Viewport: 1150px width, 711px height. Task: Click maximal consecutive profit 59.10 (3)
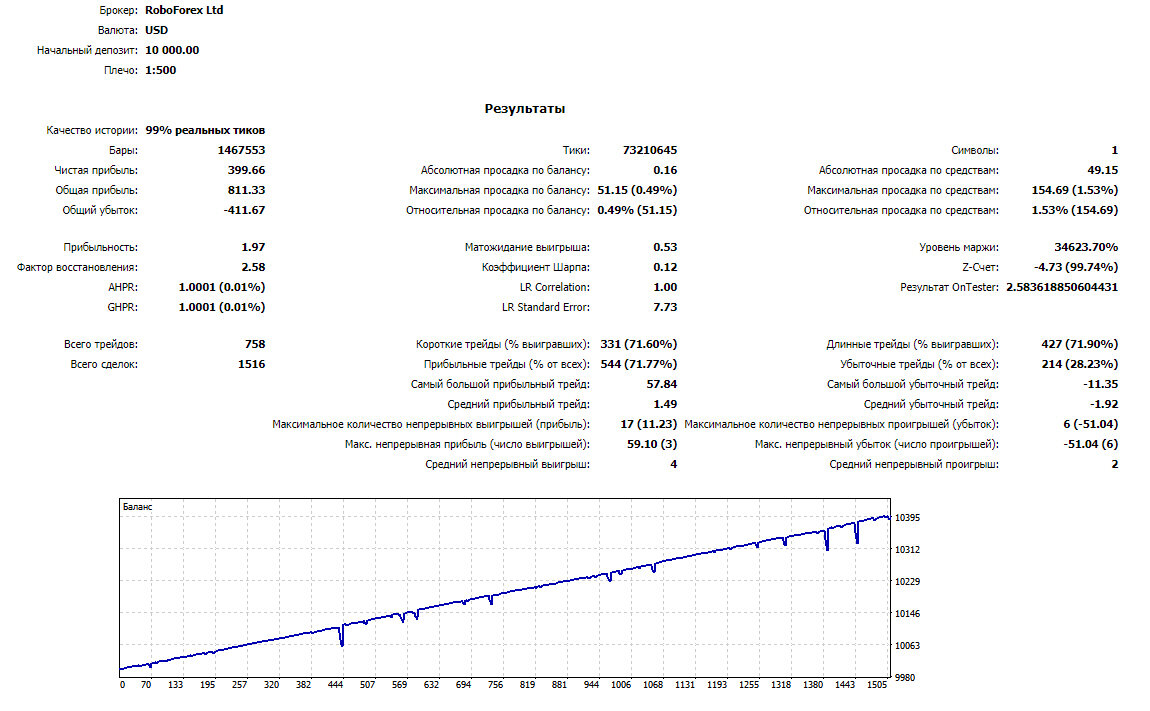click(652, 444)
